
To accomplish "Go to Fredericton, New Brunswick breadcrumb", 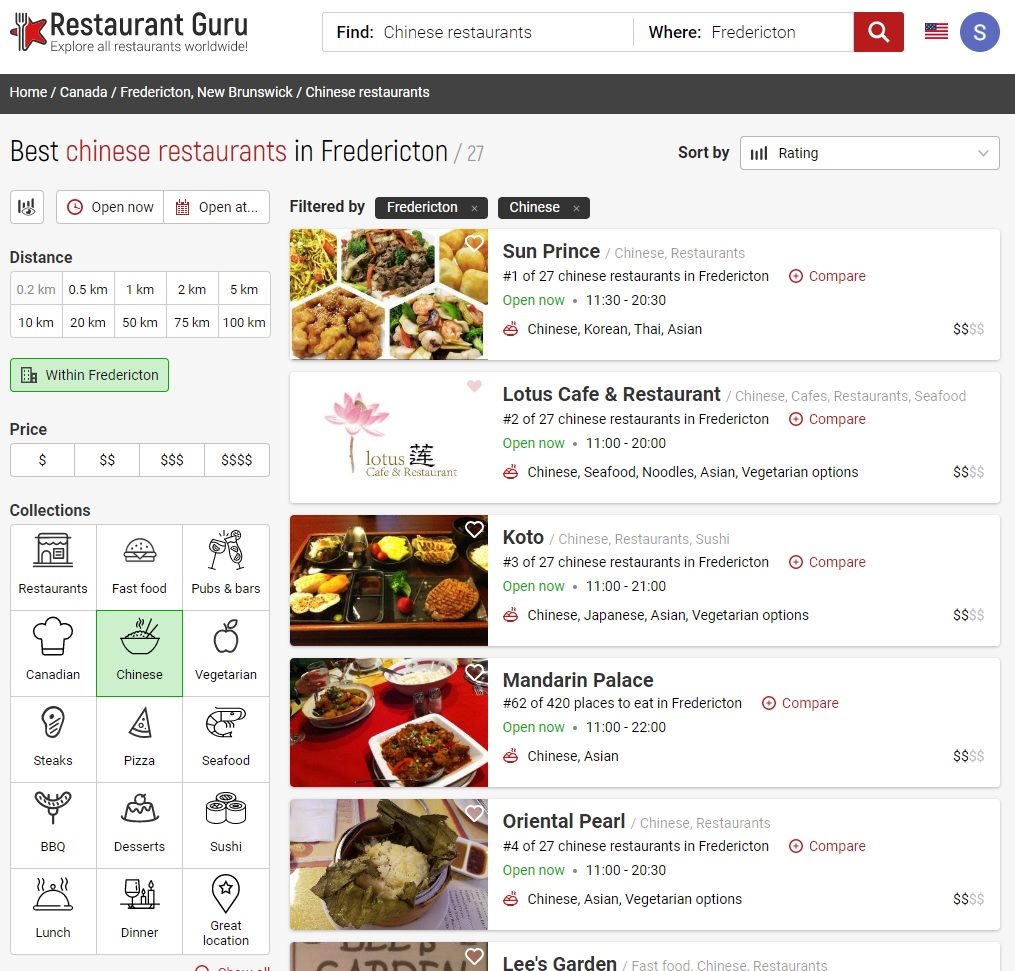I will coord(206,92).
